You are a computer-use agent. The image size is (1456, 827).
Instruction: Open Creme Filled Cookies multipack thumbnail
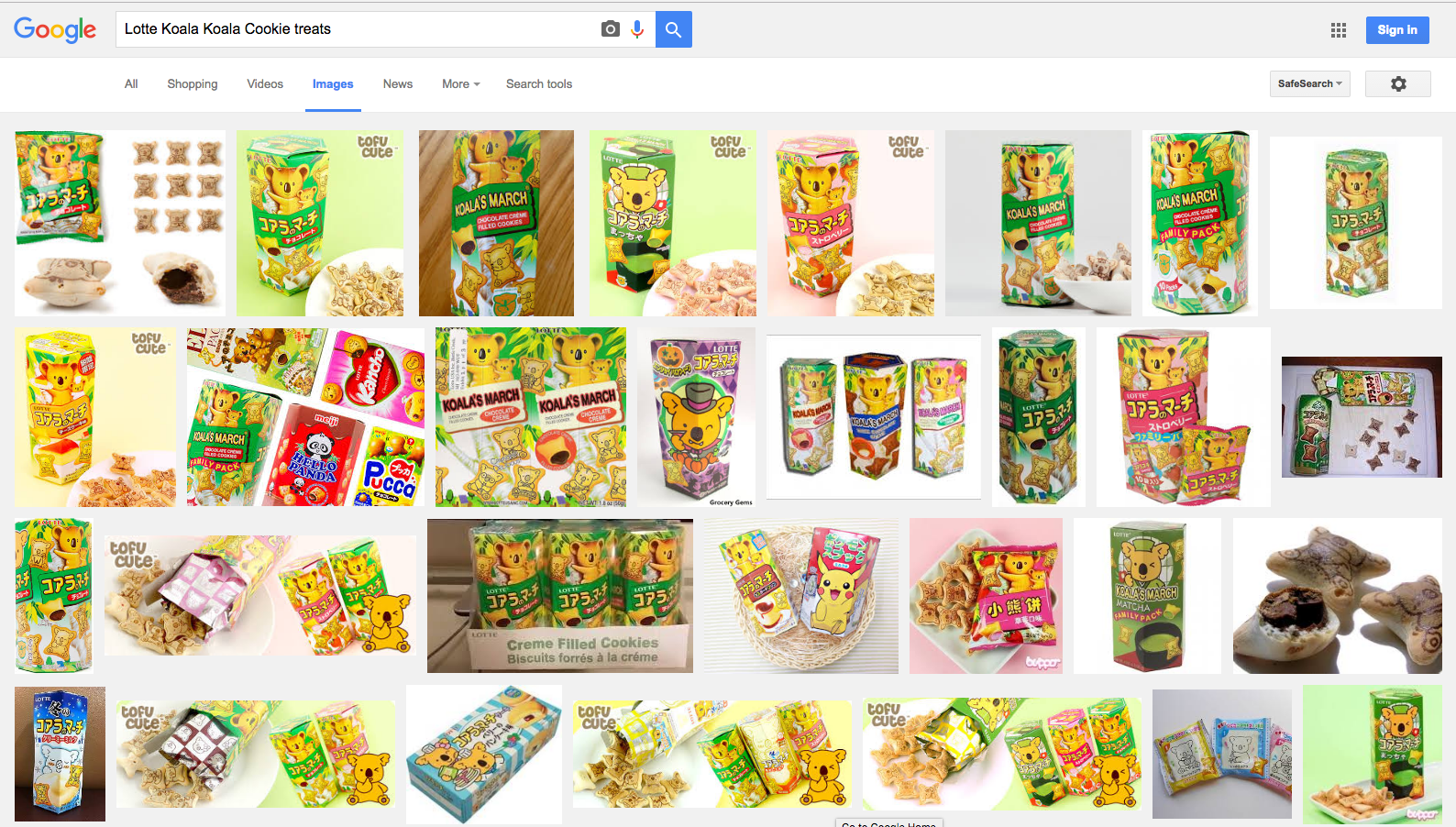[x=560, y=596]
